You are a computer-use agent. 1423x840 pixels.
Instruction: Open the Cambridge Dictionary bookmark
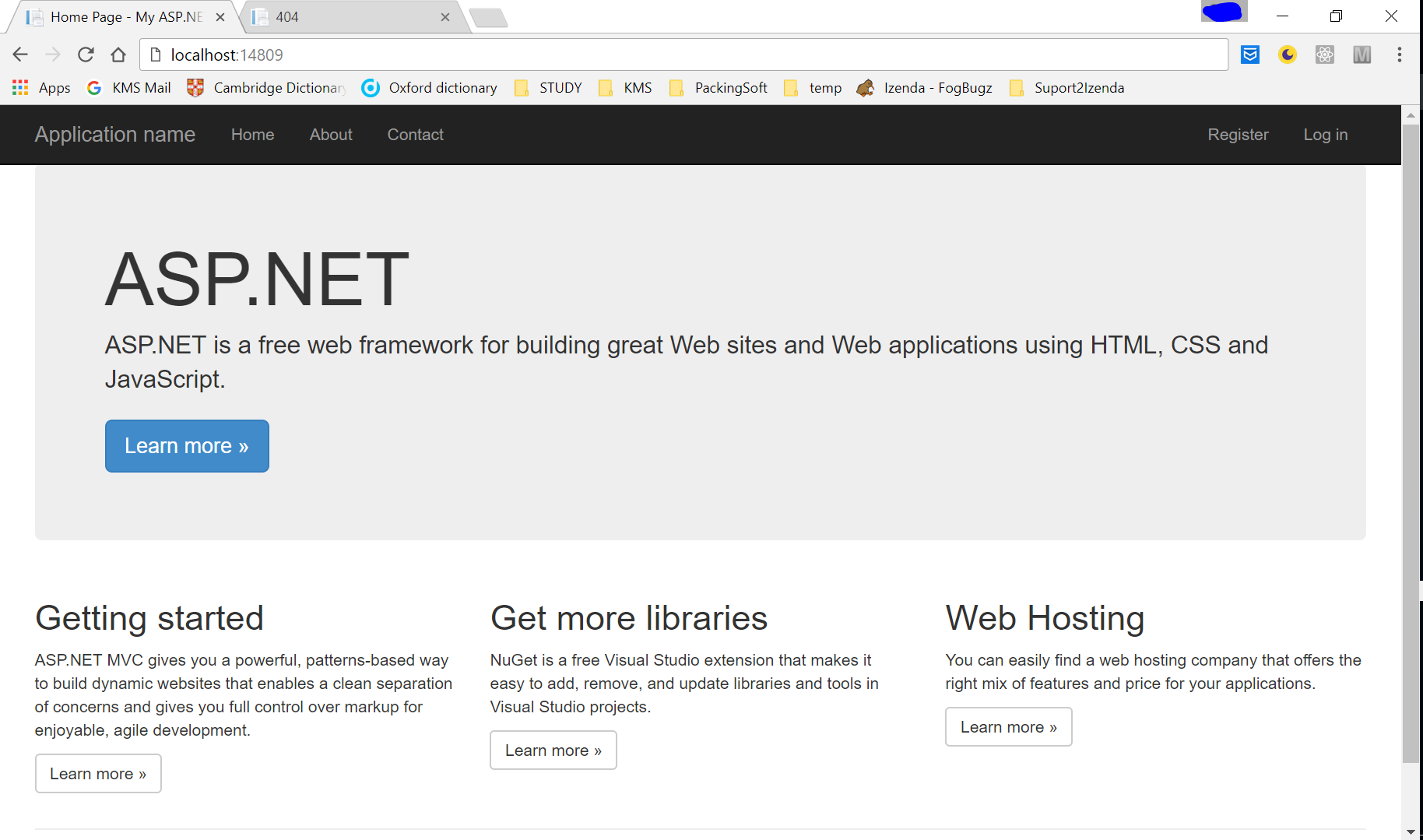(x=267, y=88)
